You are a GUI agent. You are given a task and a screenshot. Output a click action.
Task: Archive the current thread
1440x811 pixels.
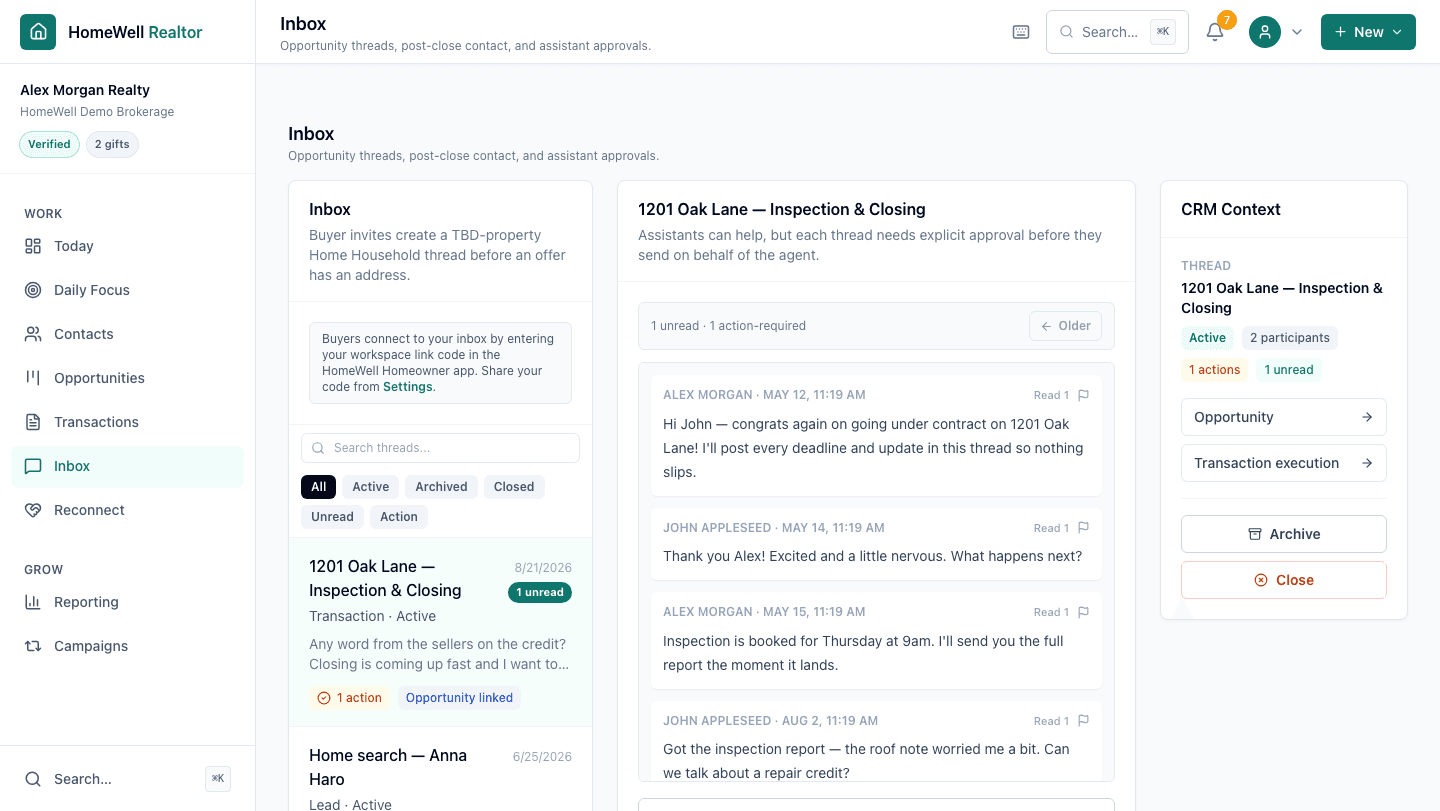point(1284,534)
